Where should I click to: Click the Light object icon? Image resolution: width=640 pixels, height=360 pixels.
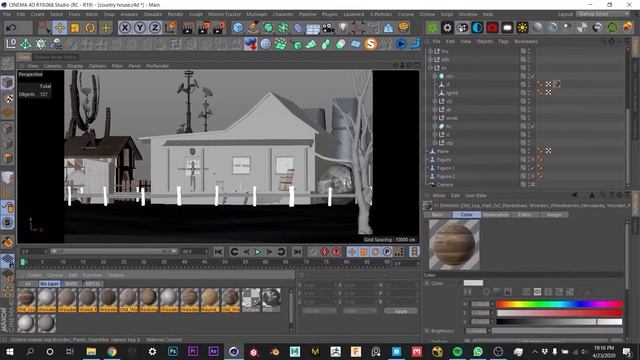[x=343, y=28]
